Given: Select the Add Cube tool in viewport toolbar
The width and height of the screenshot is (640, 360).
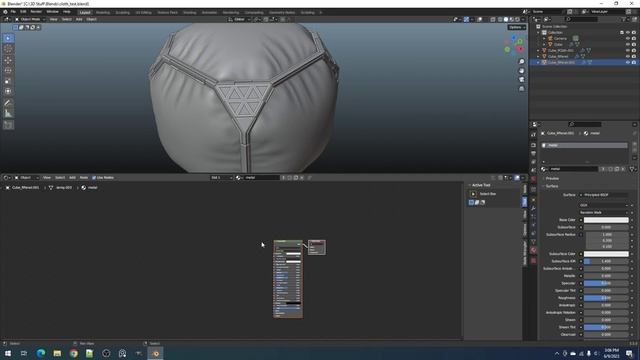Looking at the screenshot, I should coord(8,125).
